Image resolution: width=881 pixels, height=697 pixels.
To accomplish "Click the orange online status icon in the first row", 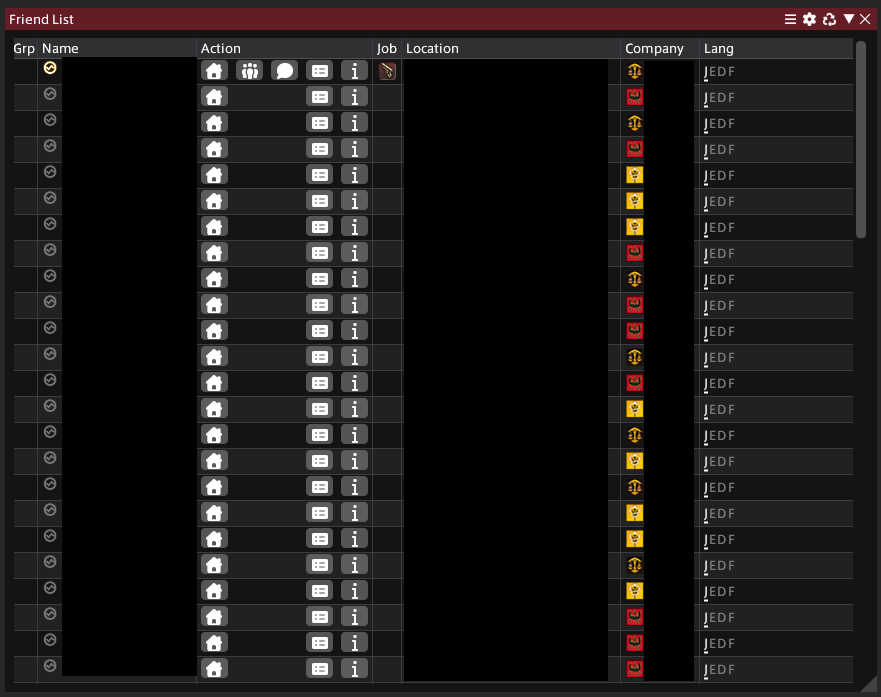I will (50, 68).
